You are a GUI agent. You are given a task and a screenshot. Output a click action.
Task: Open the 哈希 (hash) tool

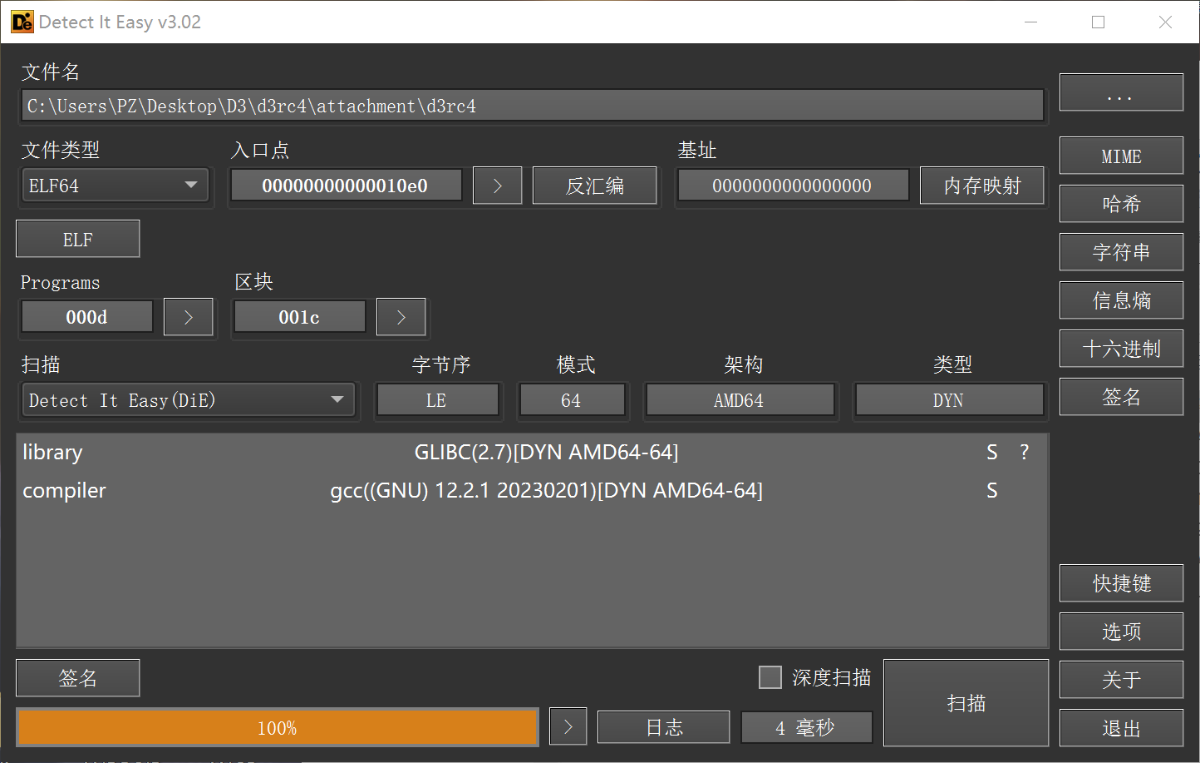(x=1121, y=204)
